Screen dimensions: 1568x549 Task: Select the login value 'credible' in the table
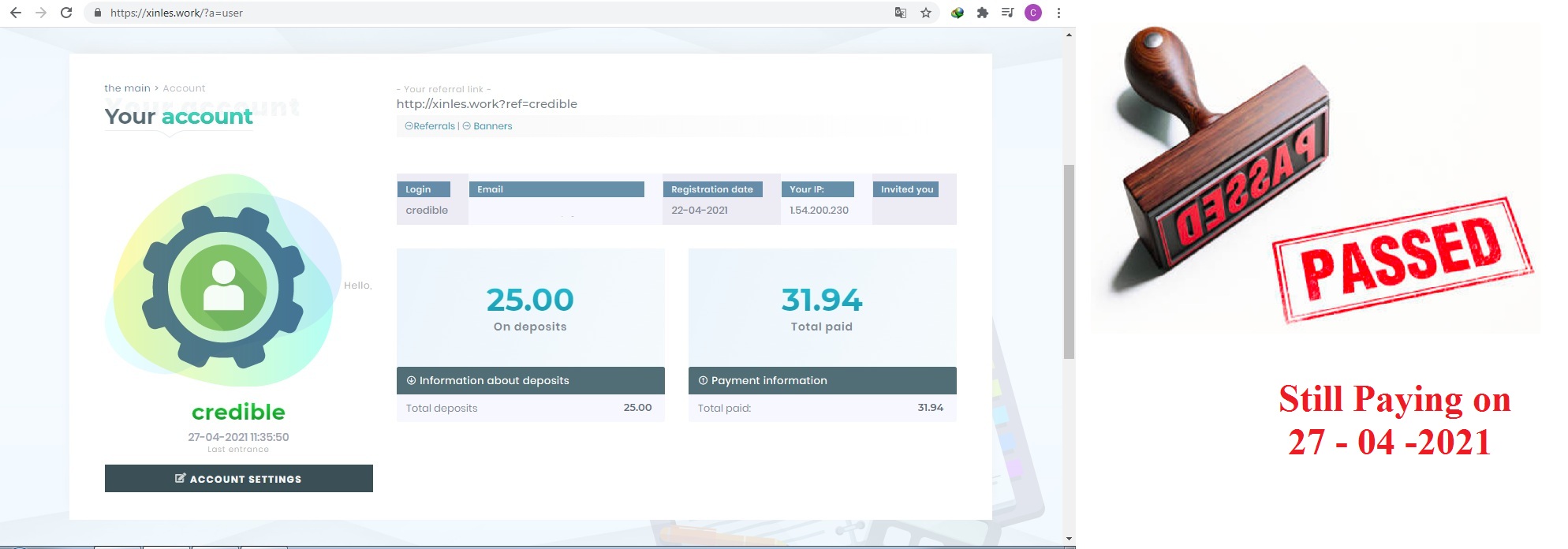[x=427, y=211]
